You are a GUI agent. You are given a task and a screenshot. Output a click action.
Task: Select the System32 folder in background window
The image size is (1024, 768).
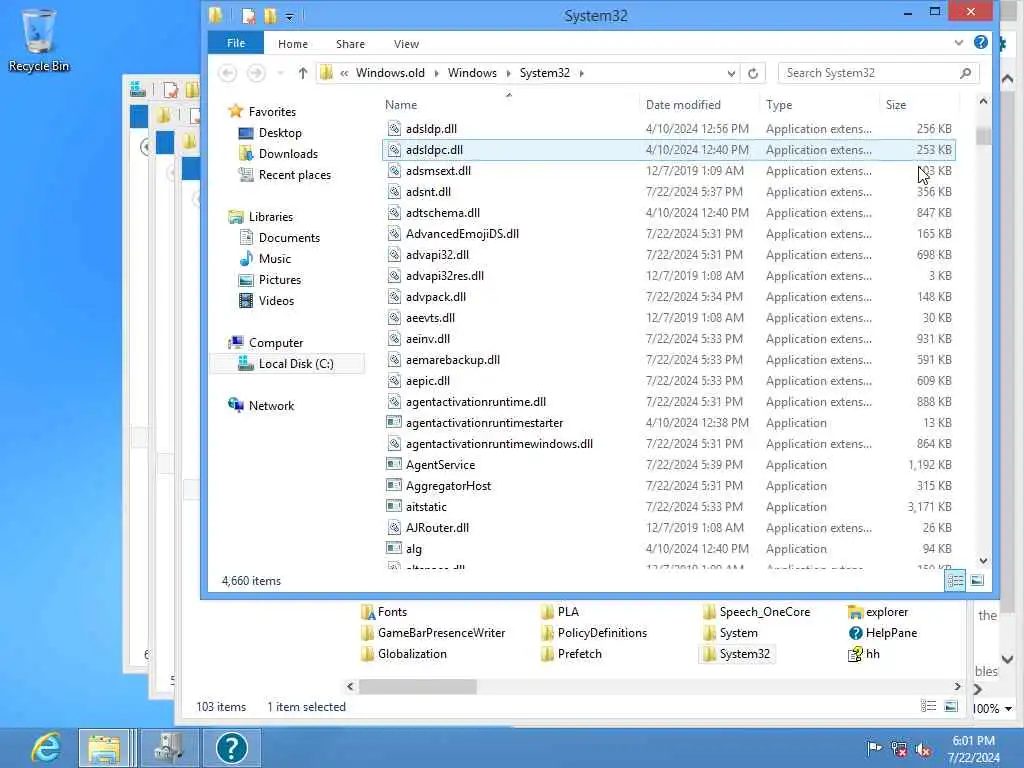pyautogui.click(x=737, y=654)
